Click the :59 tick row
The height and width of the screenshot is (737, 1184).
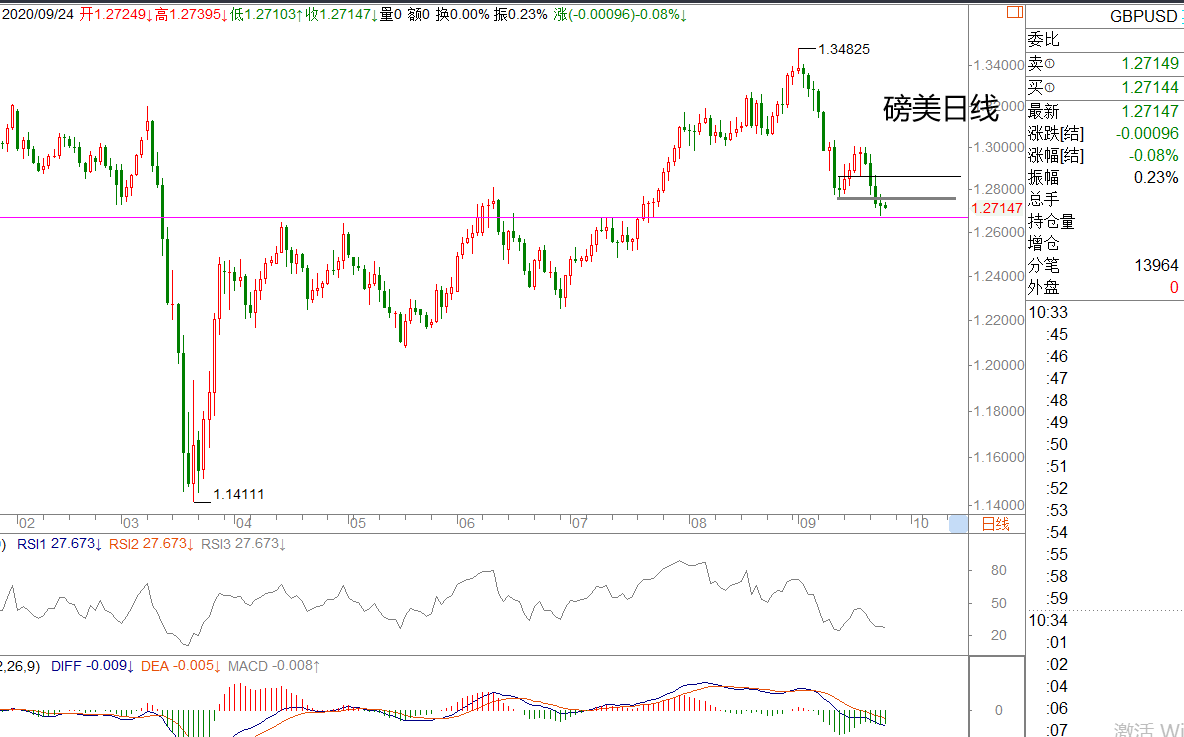tap(1057, 598)
